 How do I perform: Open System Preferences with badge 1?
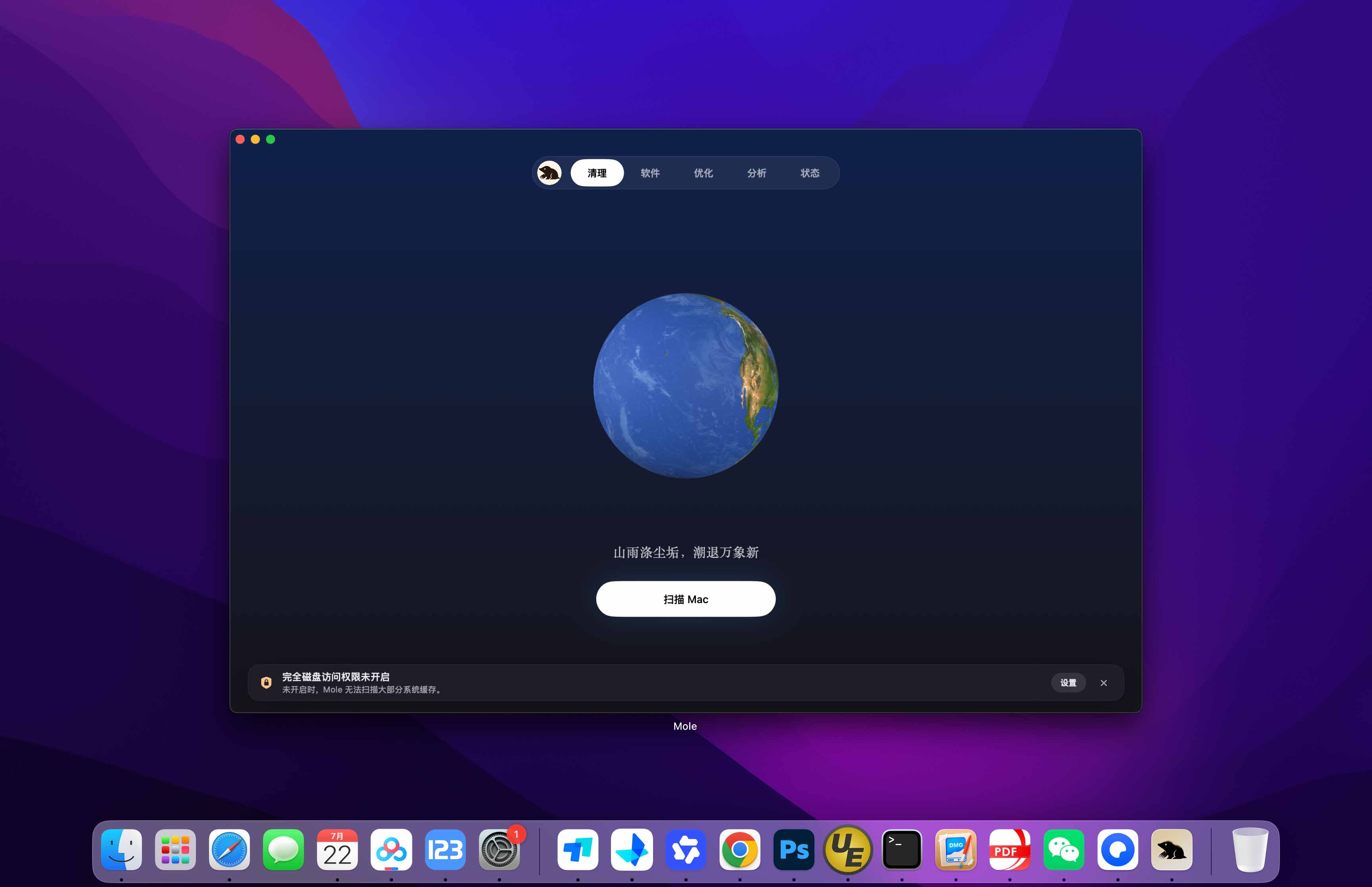(x=499, y=850)
